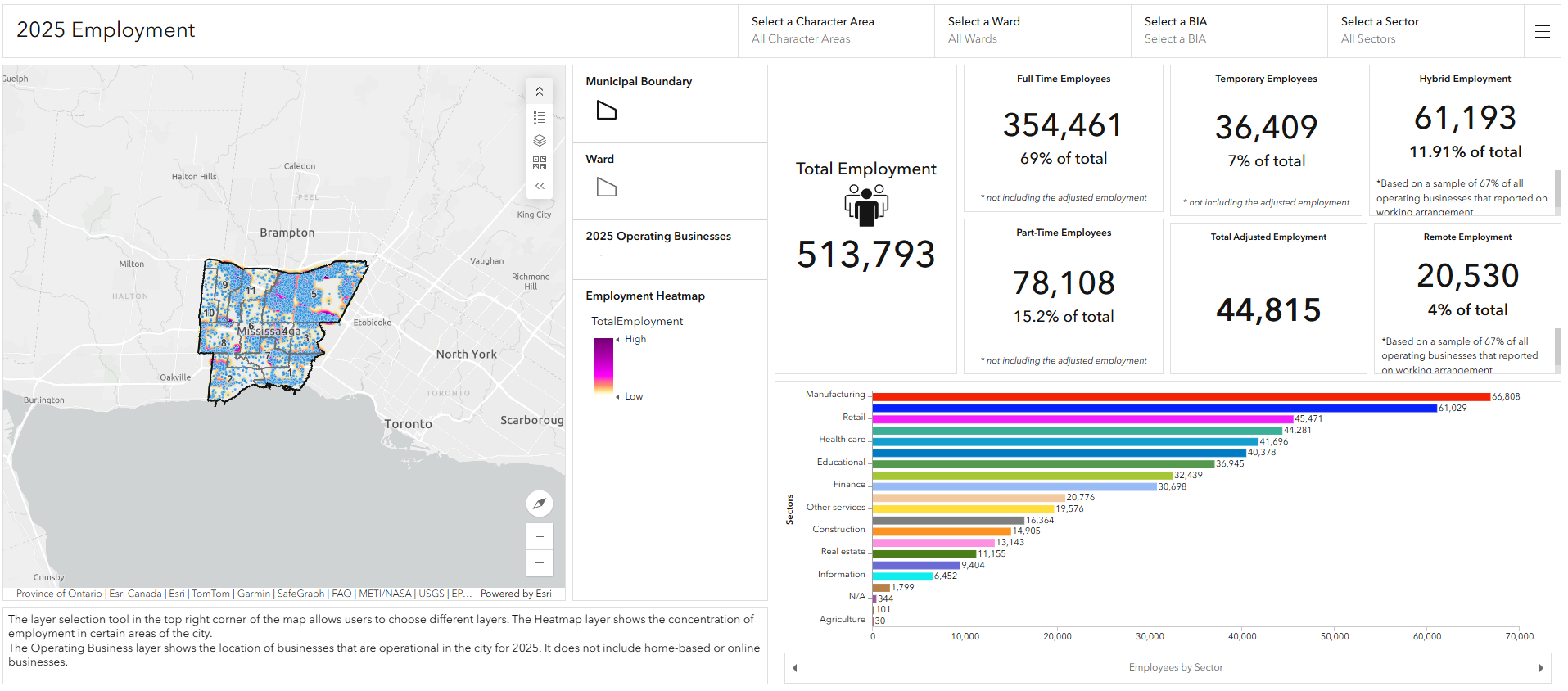The width and height of the screenshot is (1568, 691).
Task: Click the compass reset orientation button
Action: click(540, 504)
